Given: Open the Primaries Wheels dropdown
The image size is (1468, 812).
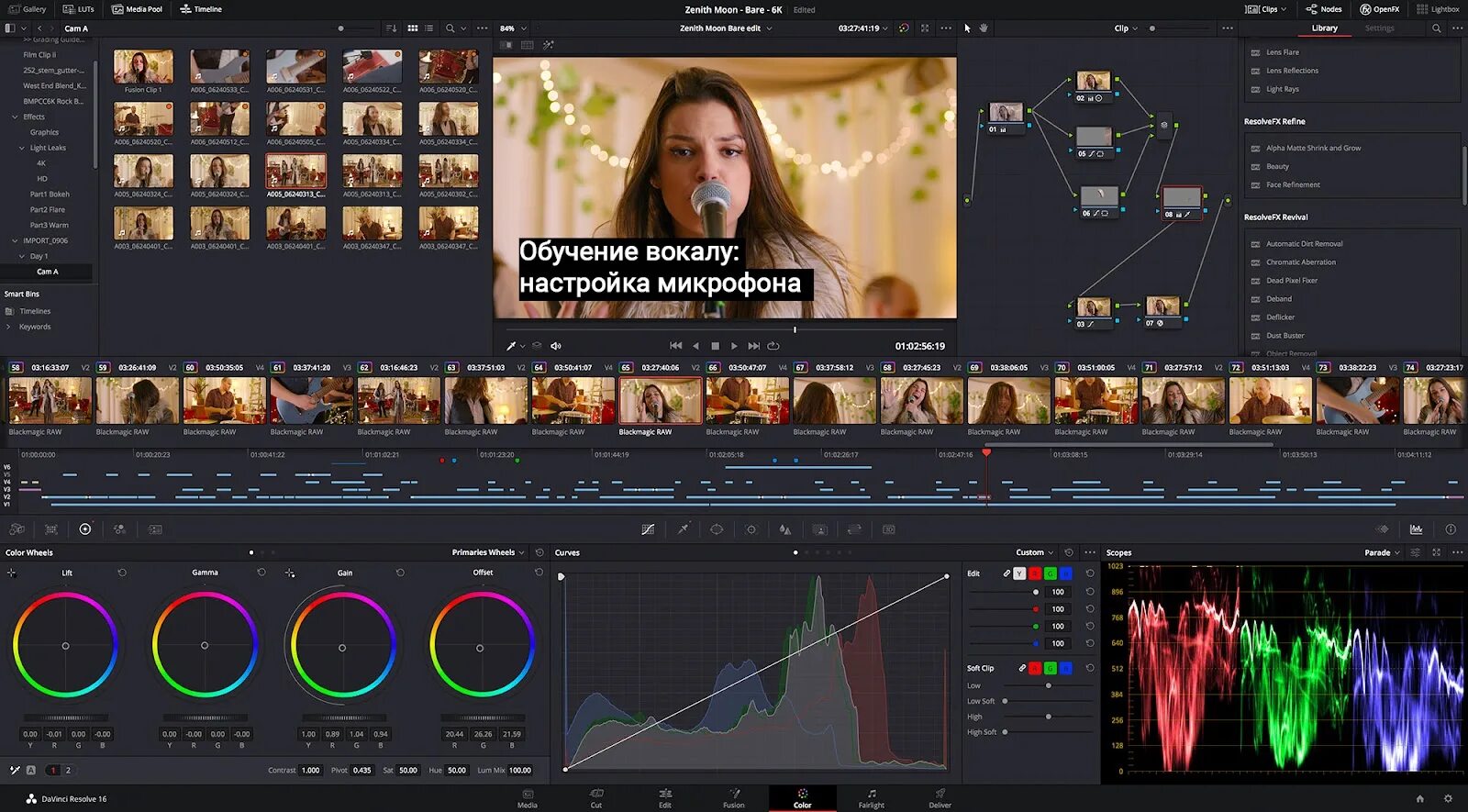Looking at the screenshot, I should pyautogui.click(x=488, y=552).
